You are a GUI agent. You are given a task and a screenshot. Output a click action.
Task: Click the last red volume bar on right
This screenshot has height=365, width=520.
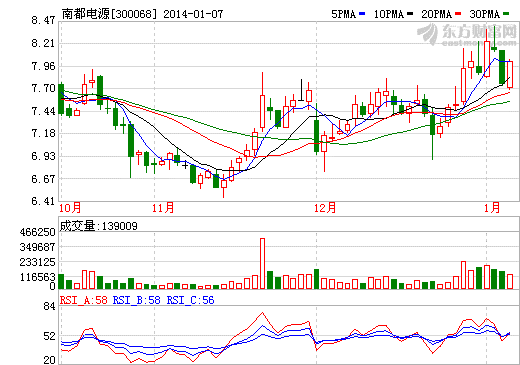[510, 281]
